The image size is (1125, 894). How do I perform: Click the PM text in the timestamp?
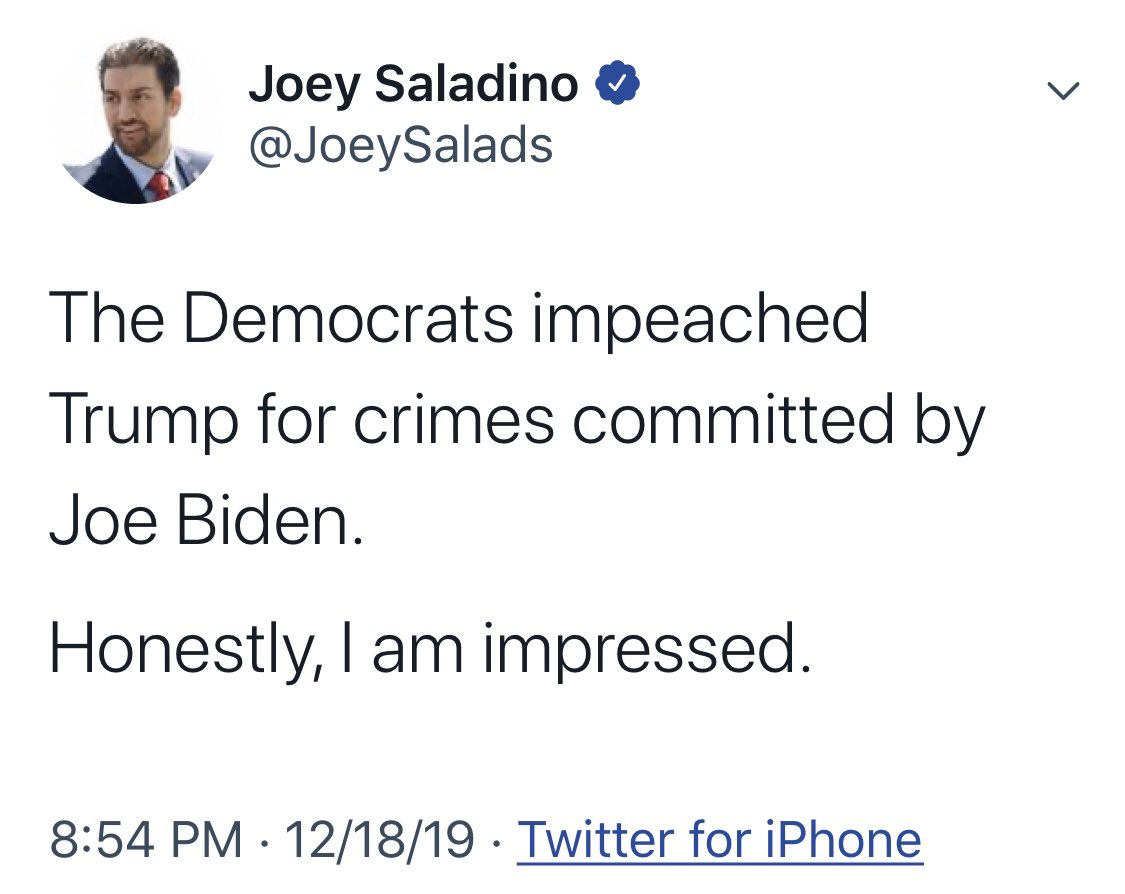(x=207, y=839)
